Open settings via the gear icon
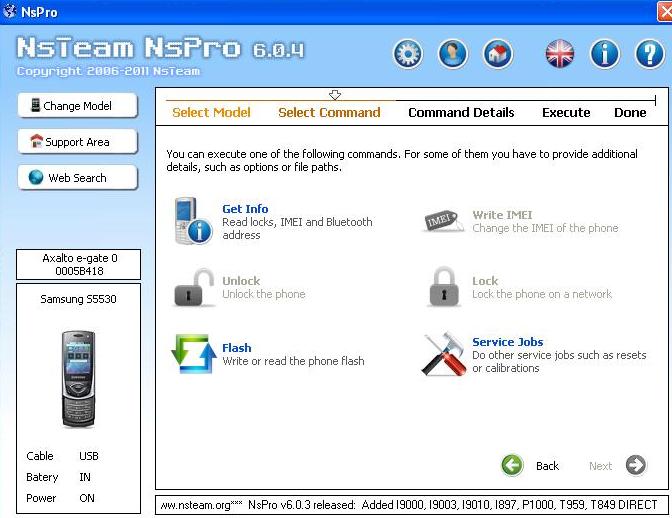672x518 pixels. [408, 54]
